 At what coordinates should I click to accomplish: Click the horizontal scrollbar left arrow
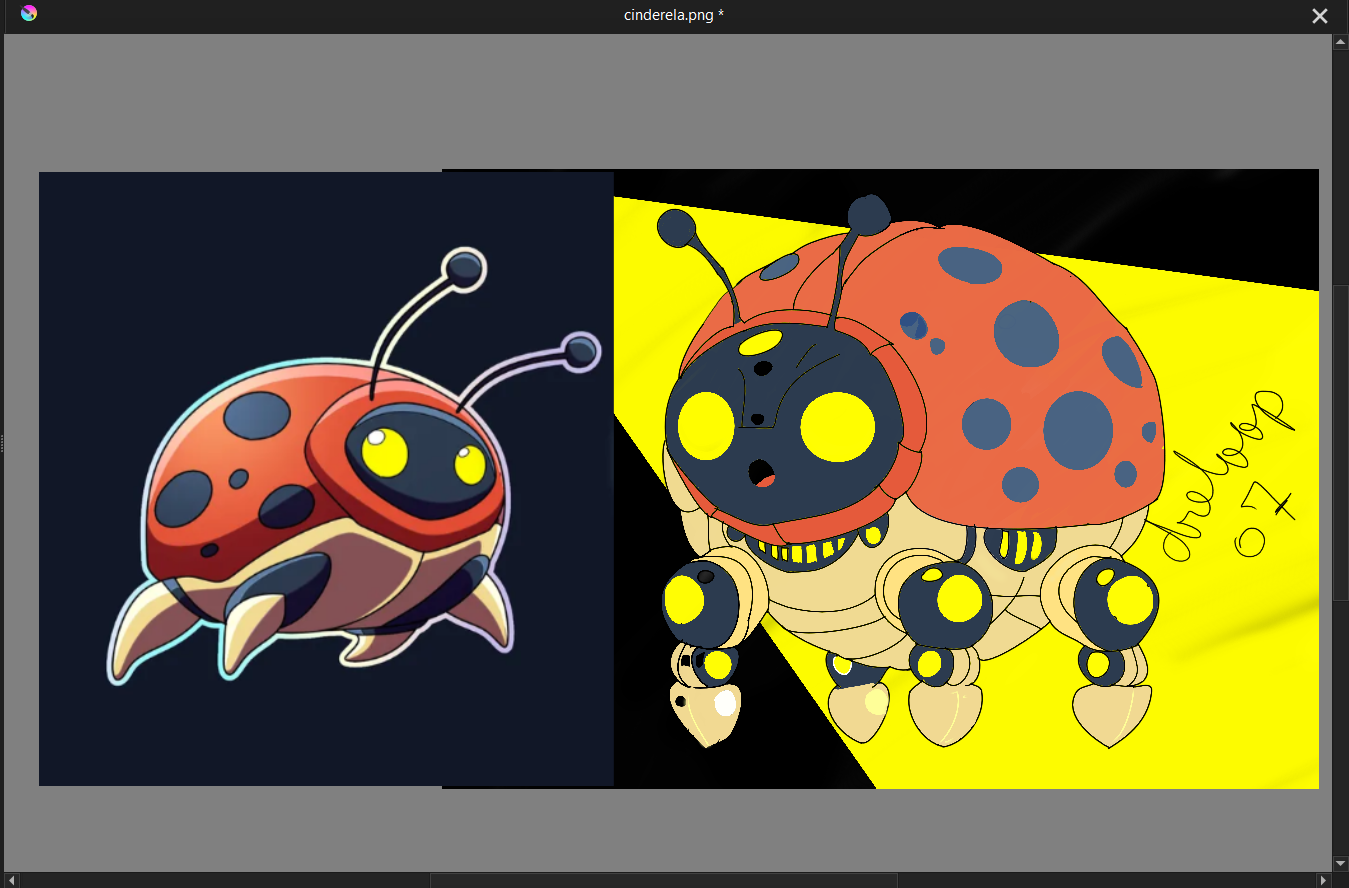pos(12,880)
